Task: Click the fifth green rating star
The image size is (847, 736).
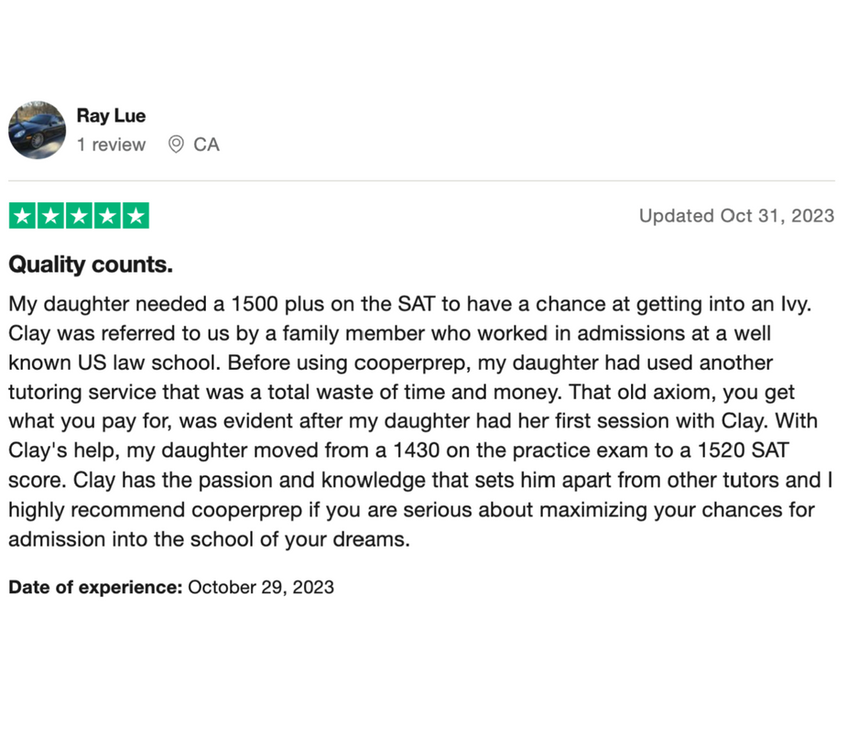Action: tap(136, 216)
